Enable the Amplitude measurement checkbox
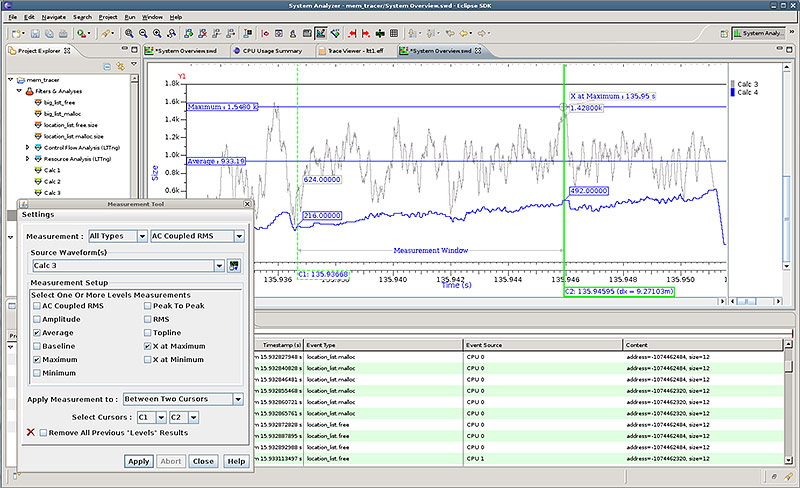The image size is (800, 488). pos(37,319)
